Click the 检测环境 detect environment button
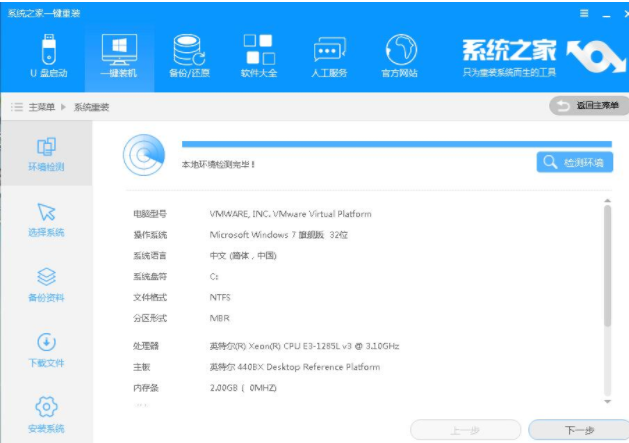 click(x=574, y=162)
